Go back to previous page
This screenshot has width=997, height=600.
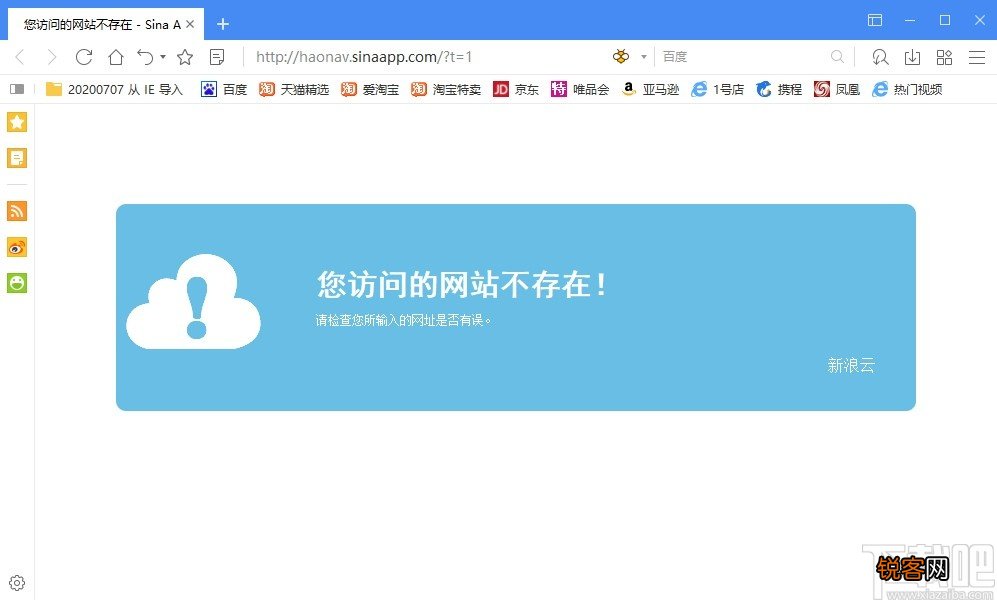click(20, 57)
